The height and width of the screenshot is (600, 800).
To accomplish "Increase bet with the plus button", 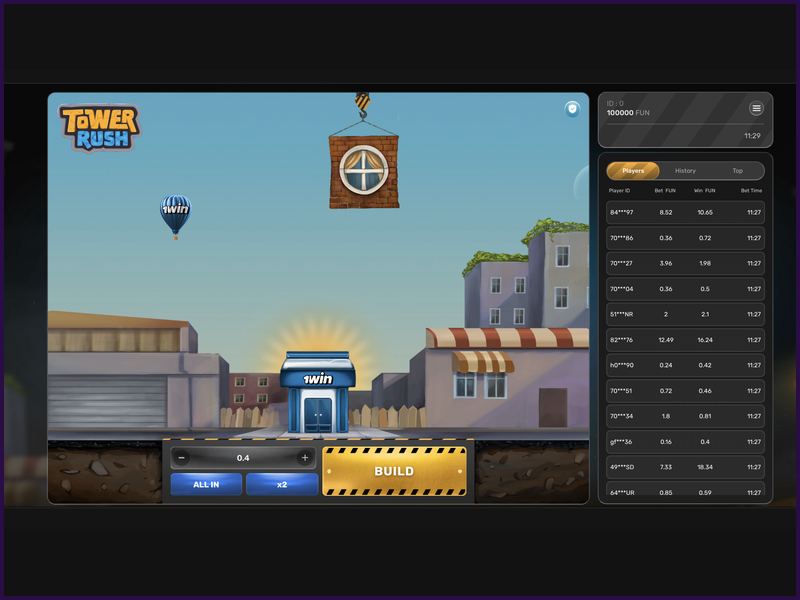I will (x=305, y=458).
